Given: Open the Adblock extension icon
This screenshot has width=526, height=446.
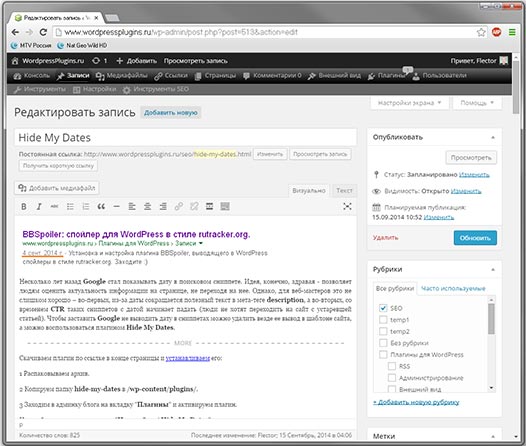Looking at the screenshot, I should click(496, 32).
